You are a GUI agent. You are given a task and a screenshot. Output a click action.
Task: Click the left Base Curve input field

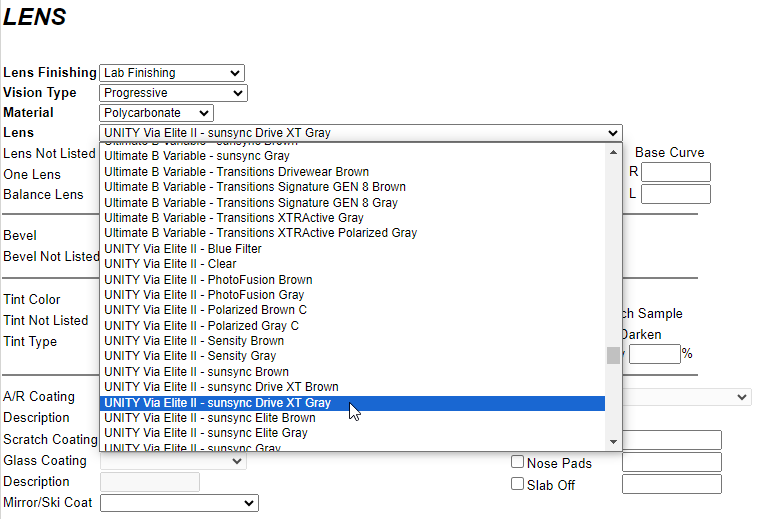tap(675, 193)
